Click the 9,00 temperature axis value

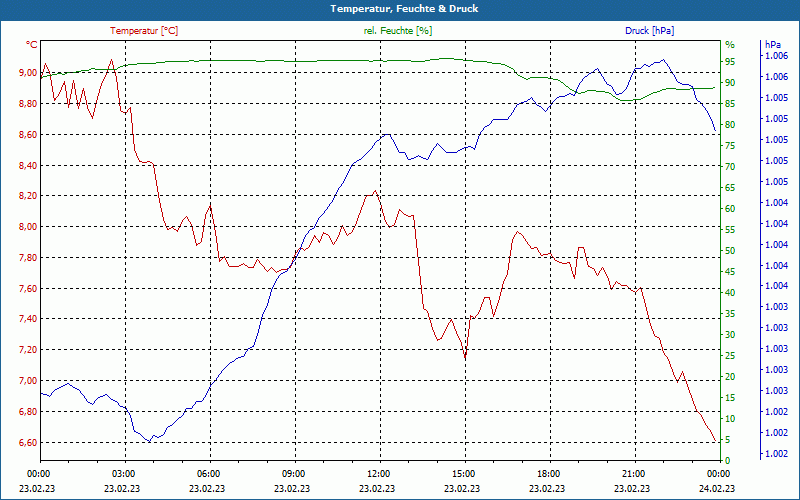[x=28, y=72]
